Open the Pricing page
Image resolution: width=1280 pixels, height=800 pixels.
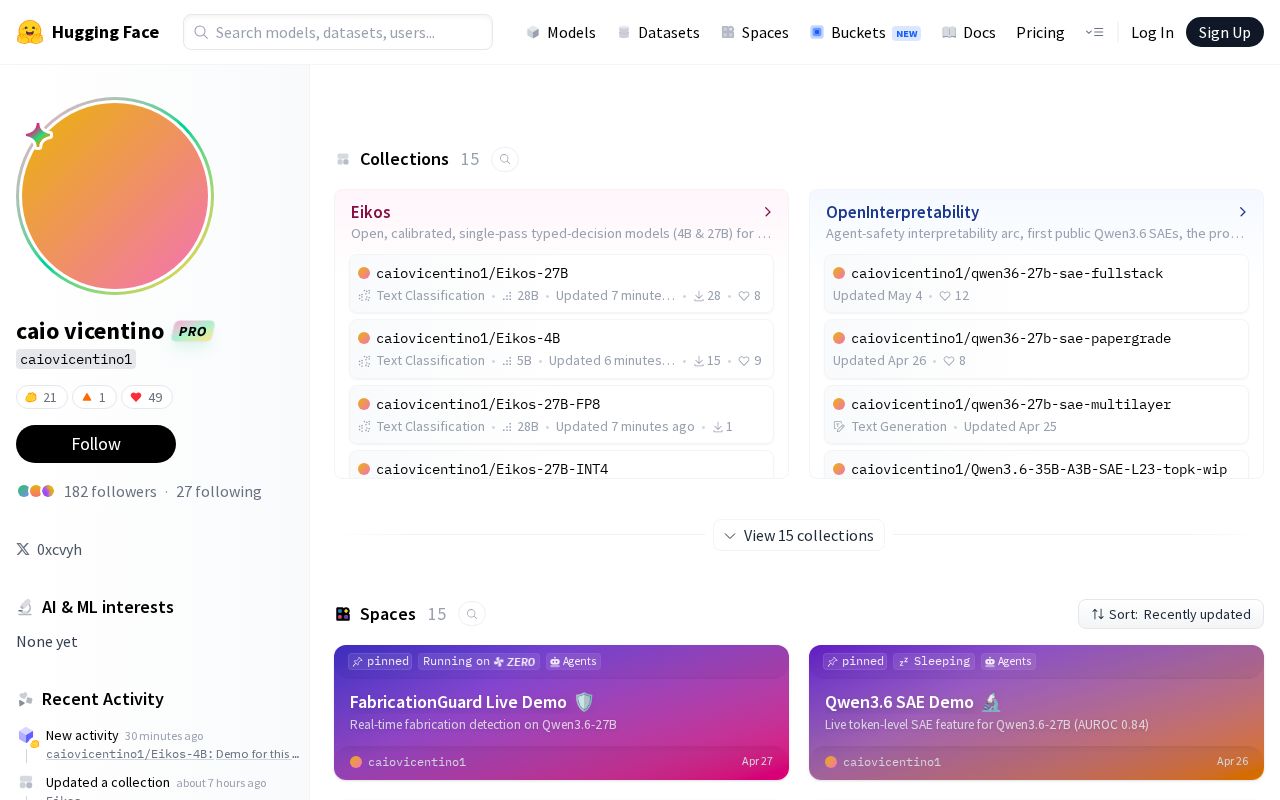point(1040,32)
